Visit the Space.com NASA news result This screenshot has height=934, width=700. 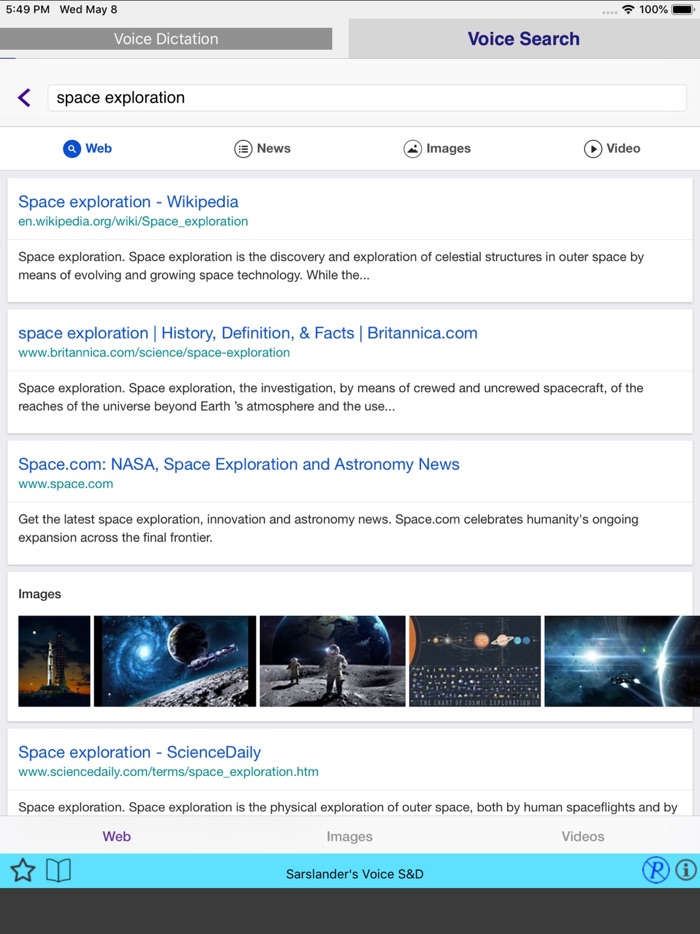tap(238, 464)
